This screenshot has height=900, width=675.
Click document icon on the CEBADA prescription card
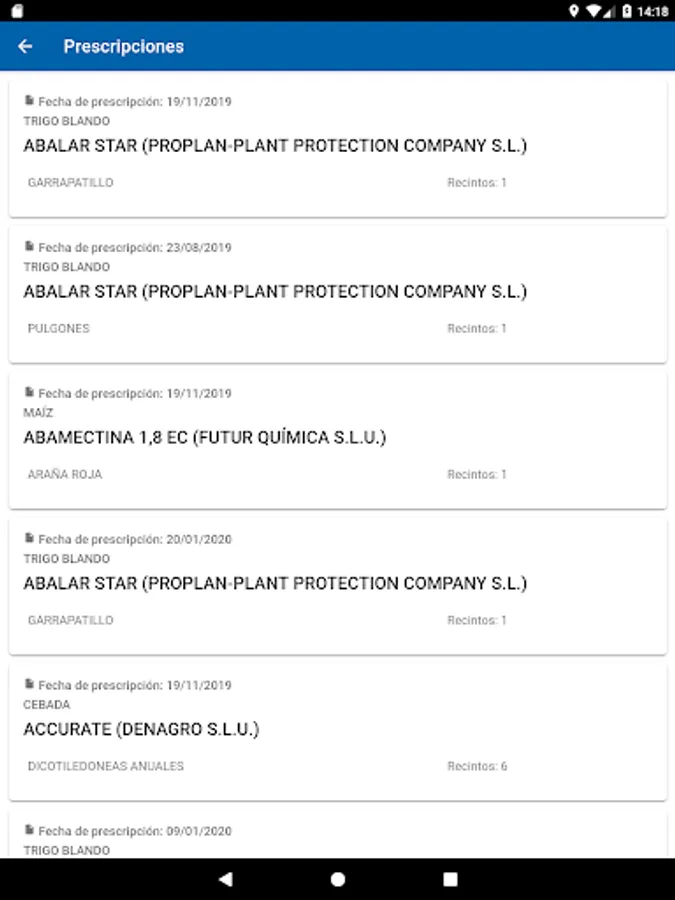[x=29, y=684]
